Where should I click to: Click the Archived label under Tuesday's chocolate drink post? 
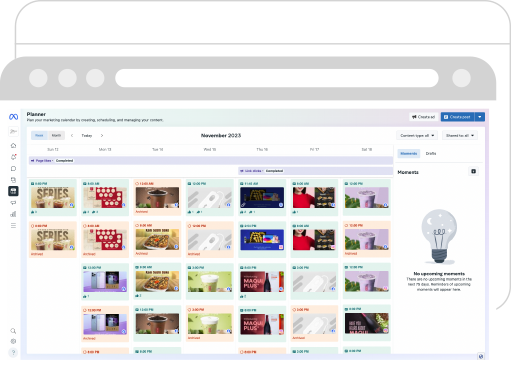pos(142,212)
